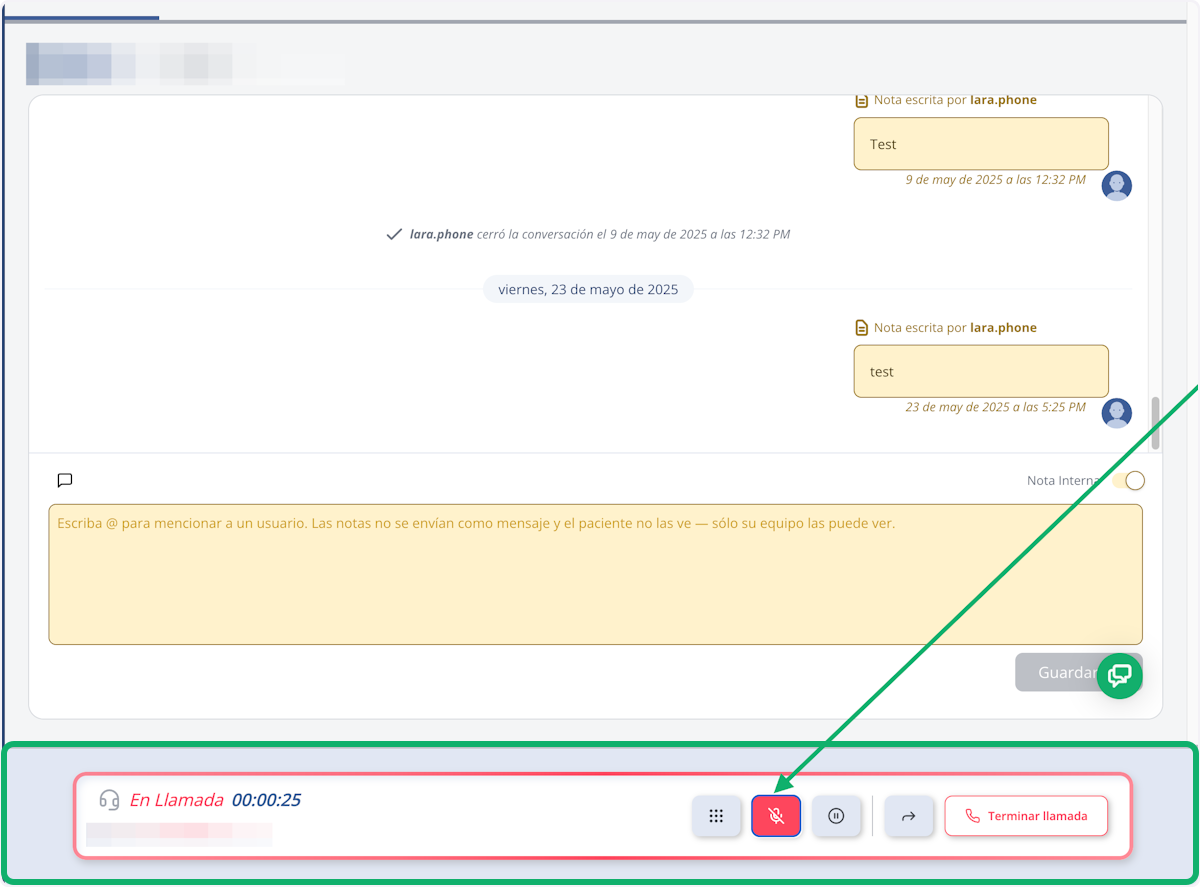Click the Terminar llamada button
Viewport: 1200px width, 887px height.
click(1027, 816)
